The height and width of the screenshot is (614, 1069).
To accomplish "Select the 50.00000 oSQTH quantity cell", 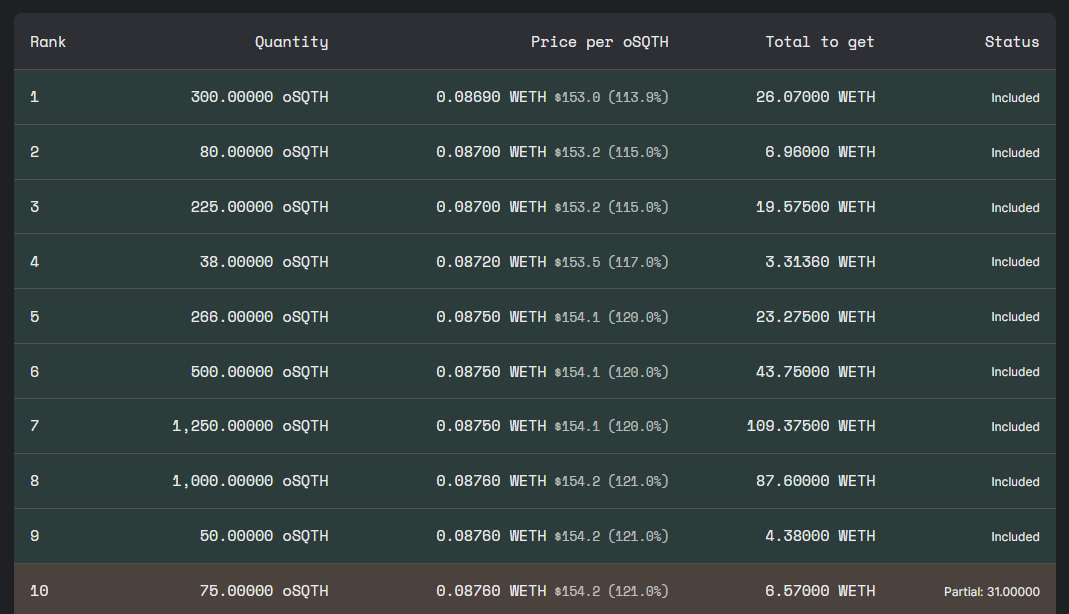I will (x=264, y=536).
